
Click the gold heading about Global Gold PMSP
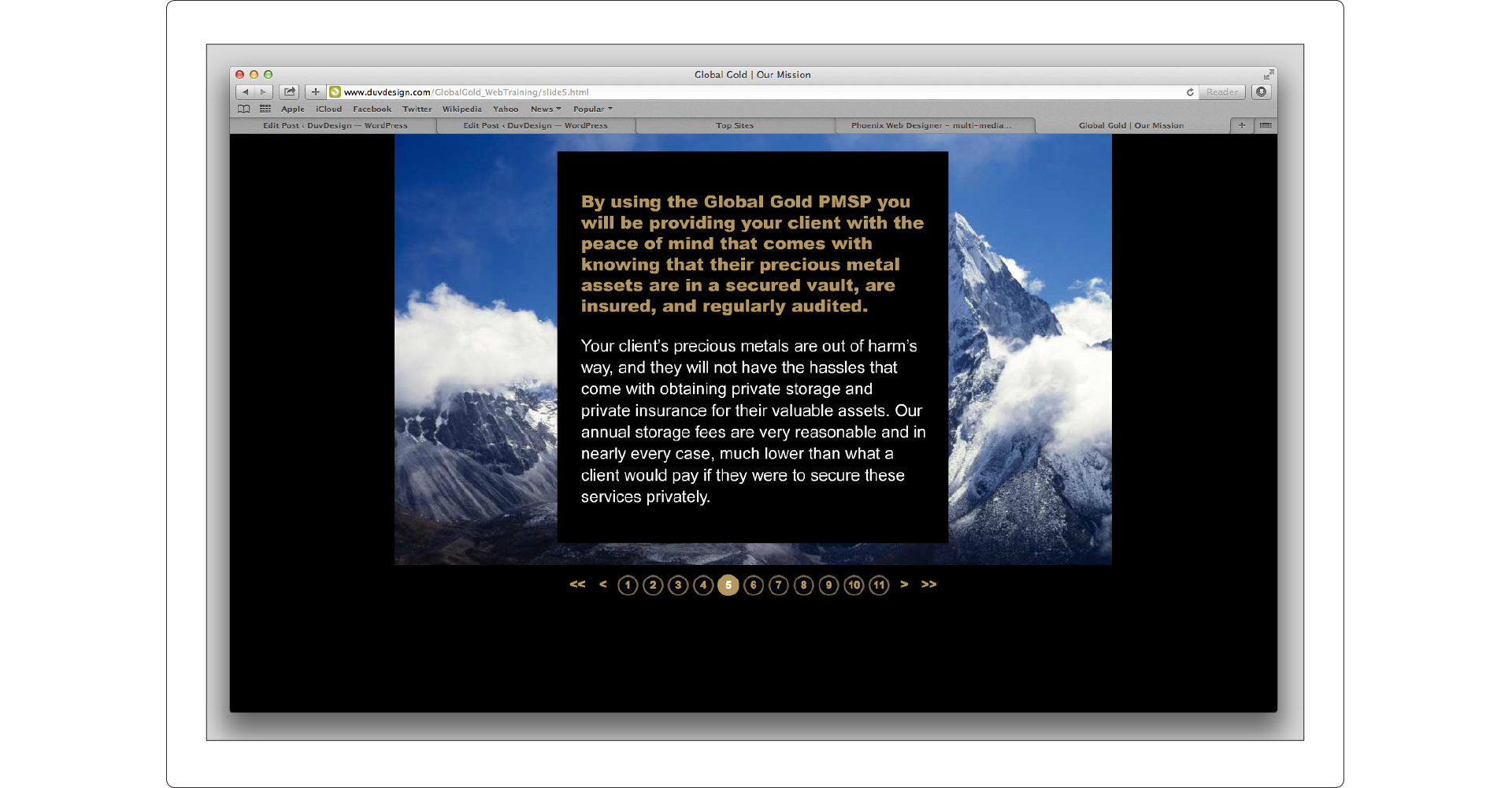[x=752, y=254]
